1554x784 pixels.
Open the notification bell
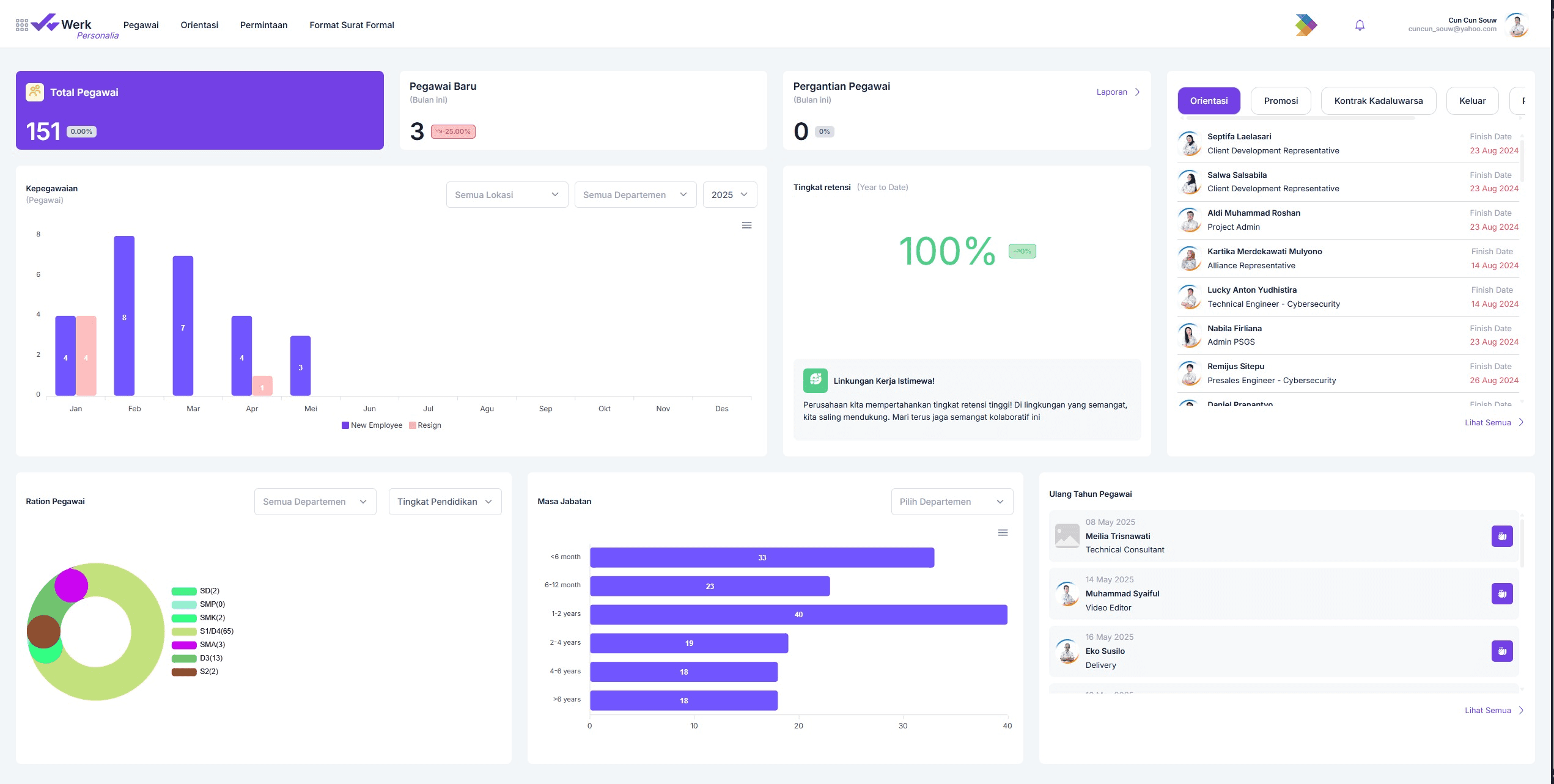coord(1360,25)
